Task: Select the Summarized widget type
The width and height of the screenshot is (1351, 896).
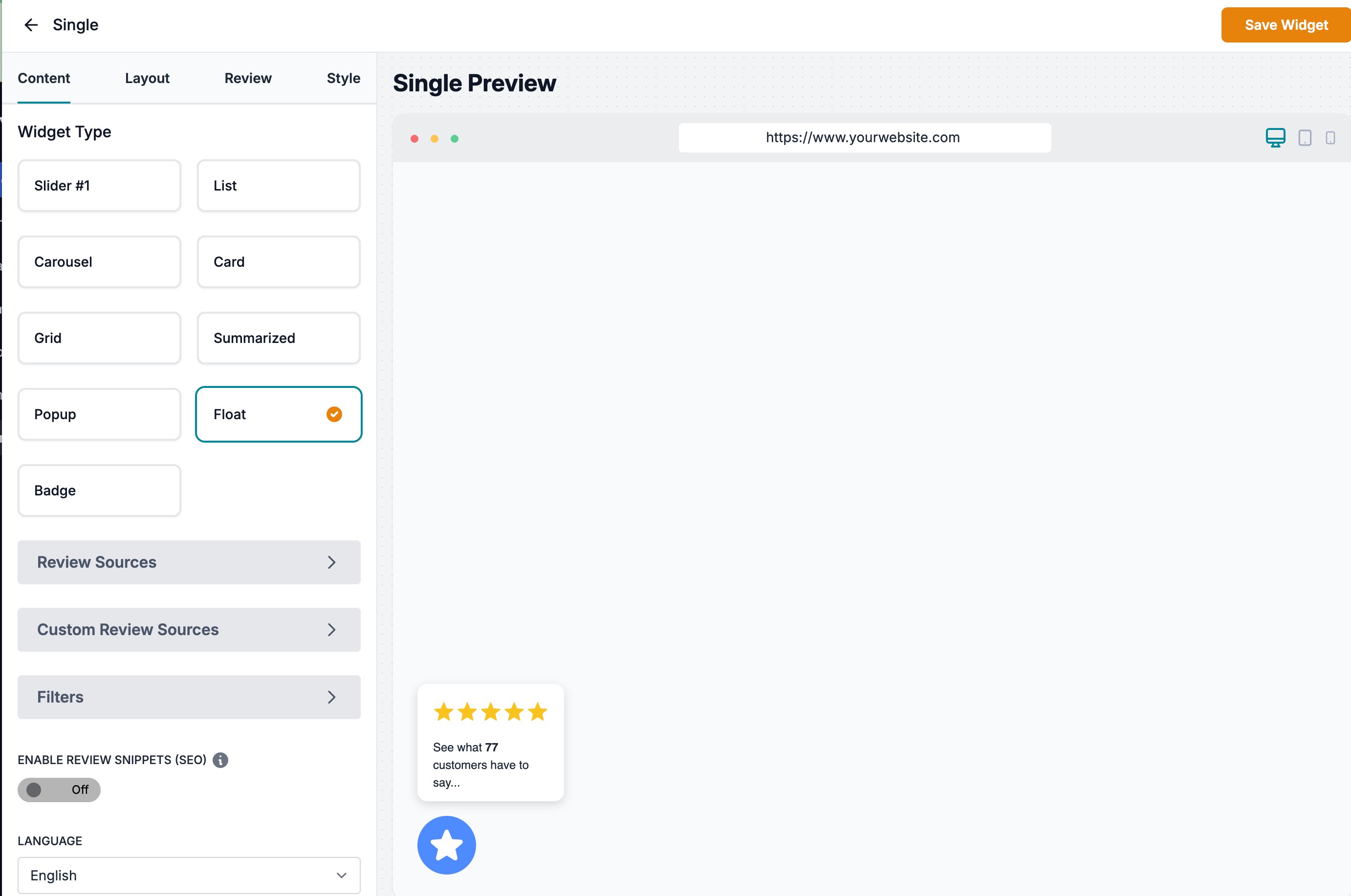Action: 279,338
